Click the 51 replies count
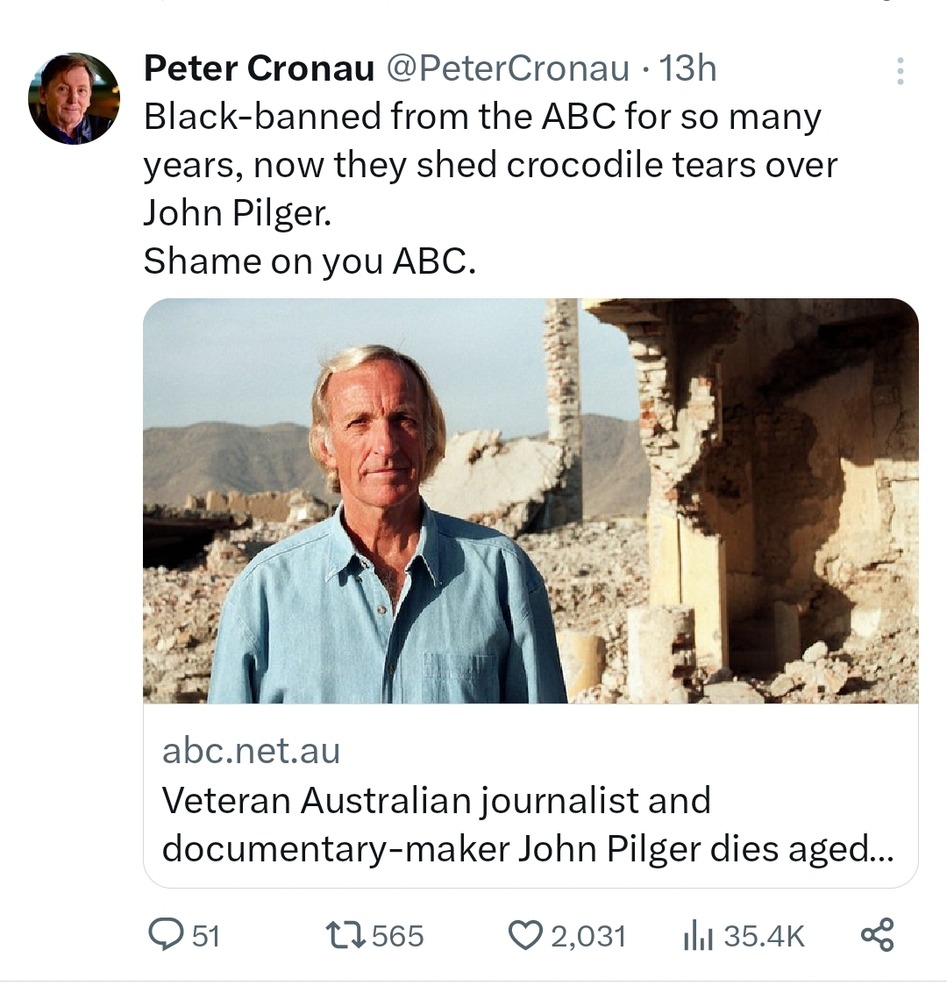This screenshot has width=947, height=1000. (205, 936)
